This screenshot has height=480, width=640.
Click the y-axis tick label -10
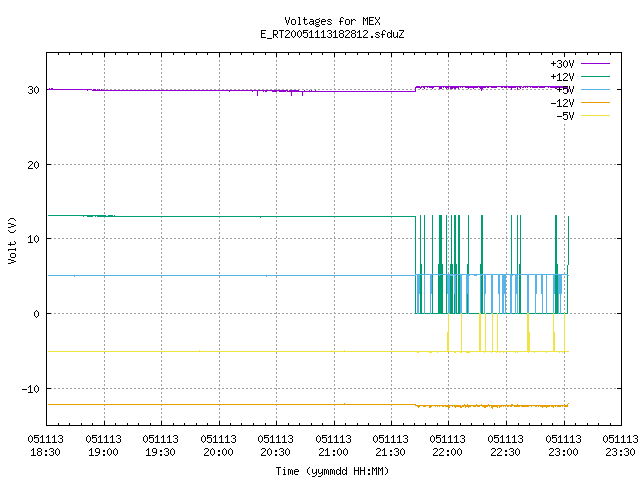point(31,389)
